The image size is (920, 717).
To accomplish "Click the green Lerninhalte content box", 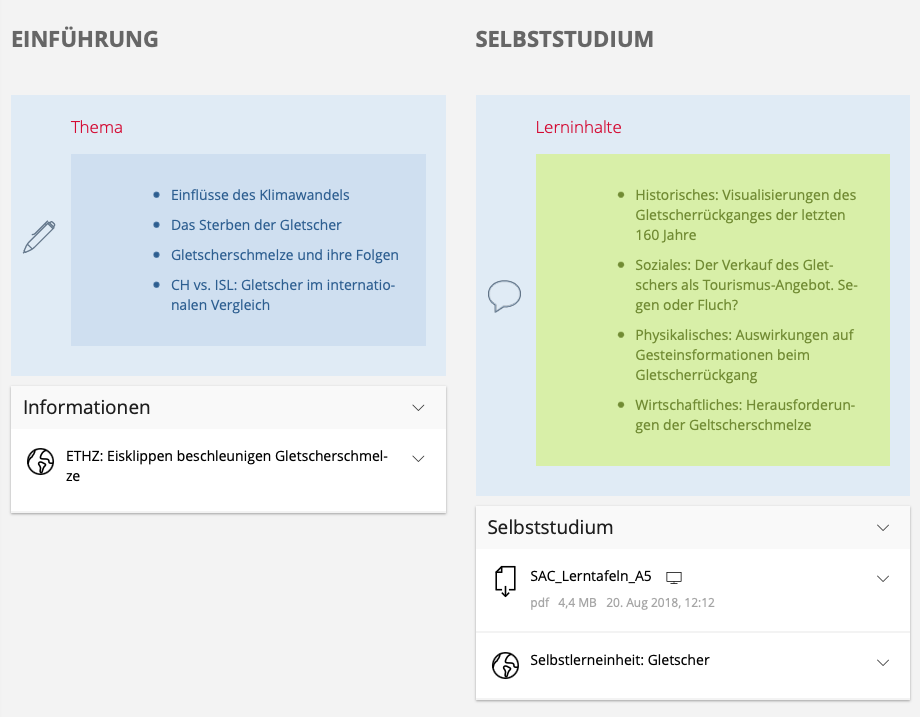I will pyautogui.click(x=712, y=309).
